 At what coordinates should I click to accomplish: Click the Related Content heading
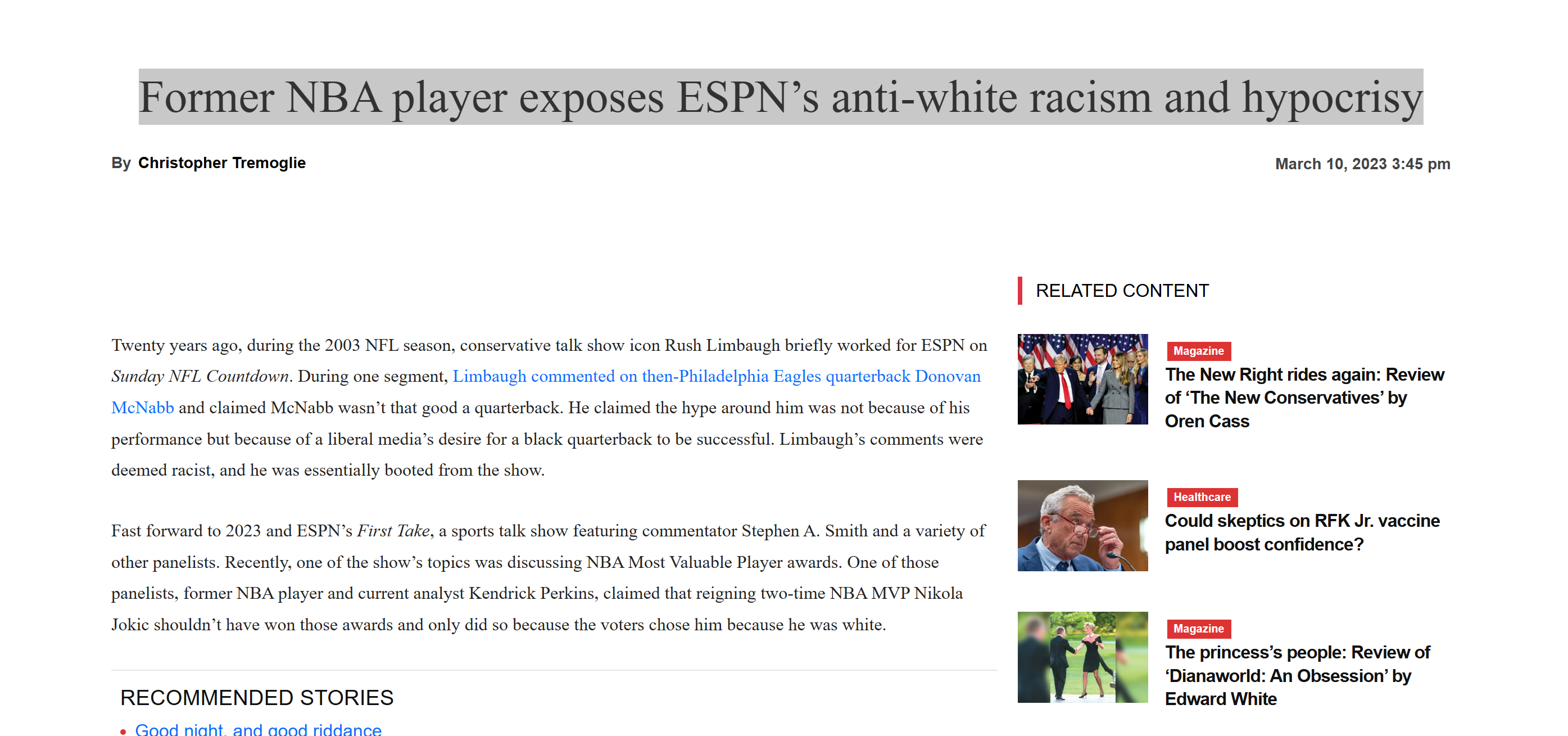click(x=1122, y=291)
